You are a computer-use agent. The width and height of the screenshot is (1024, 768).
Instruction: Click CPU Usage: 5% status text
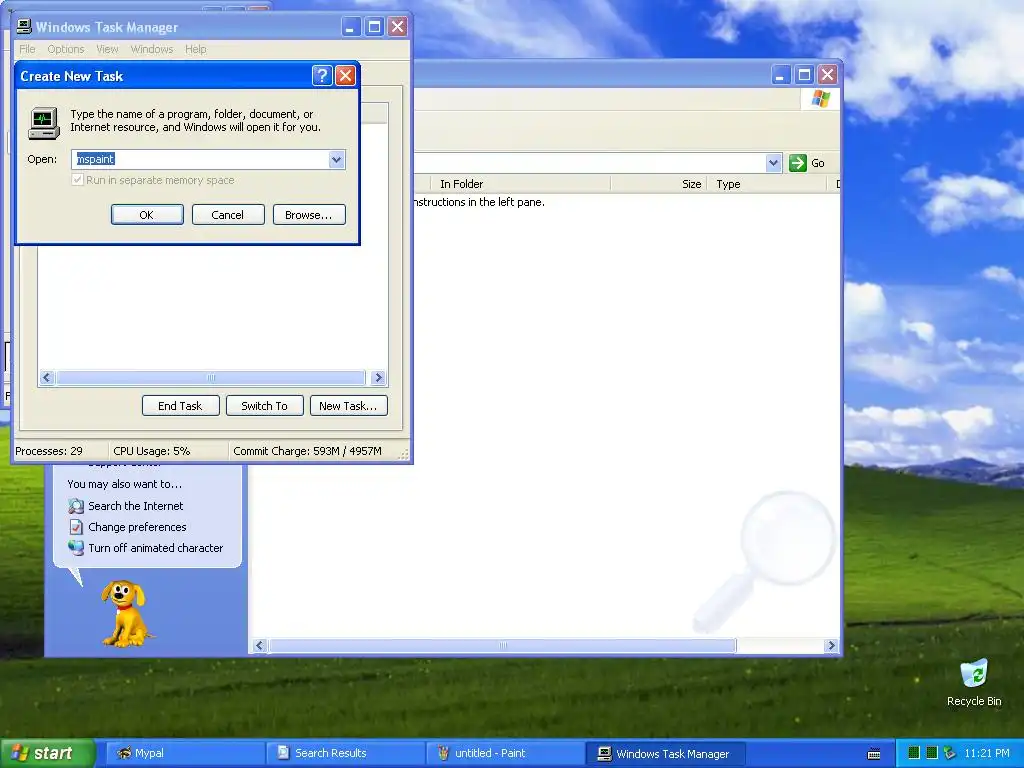tap(152, 451)
